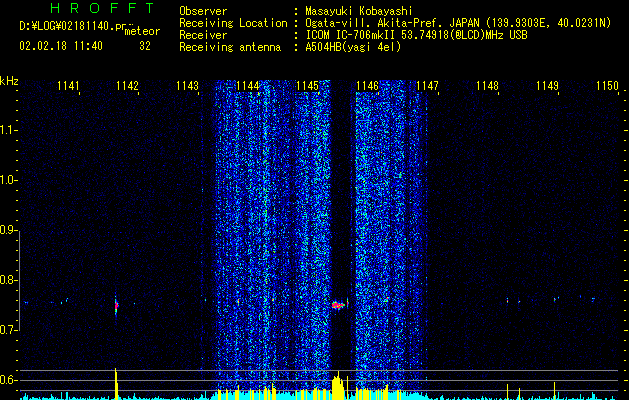This screenshot has width=629, height=400.
Task: Click the 1145 time axis label
Action: point(307,86)
